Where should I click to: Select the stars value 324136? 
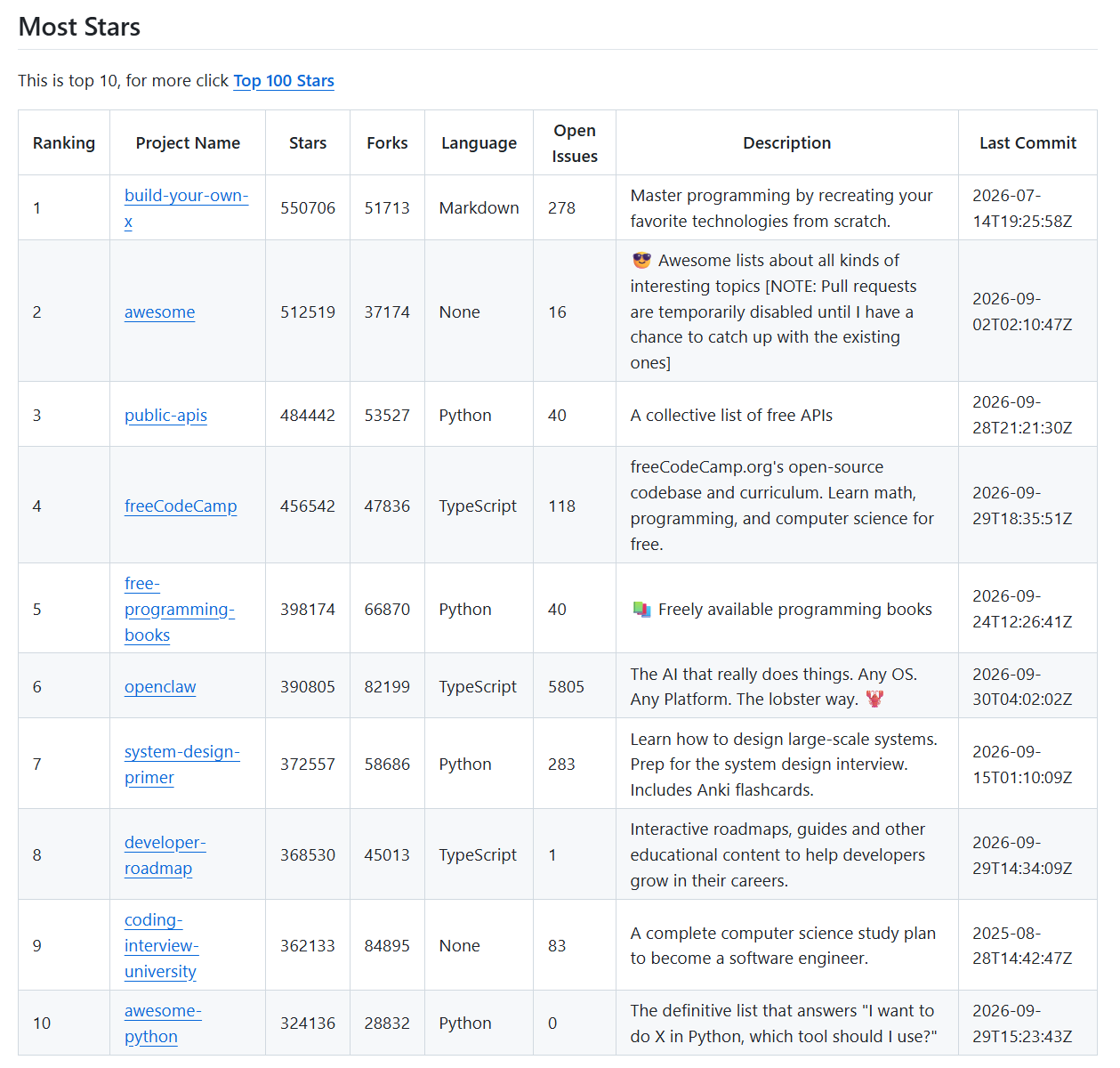tap(308, 1023)
